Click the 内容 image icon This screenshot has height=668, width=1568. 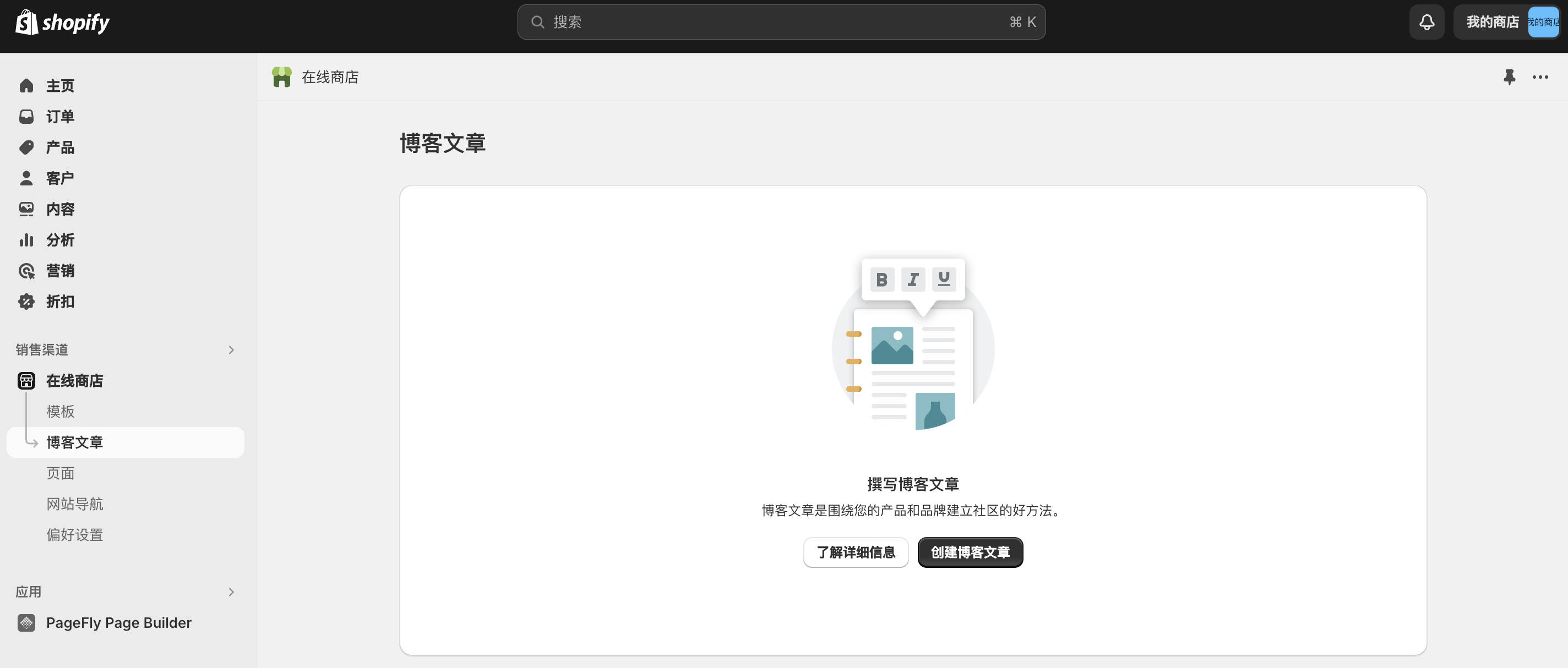(x=26, y=209)
